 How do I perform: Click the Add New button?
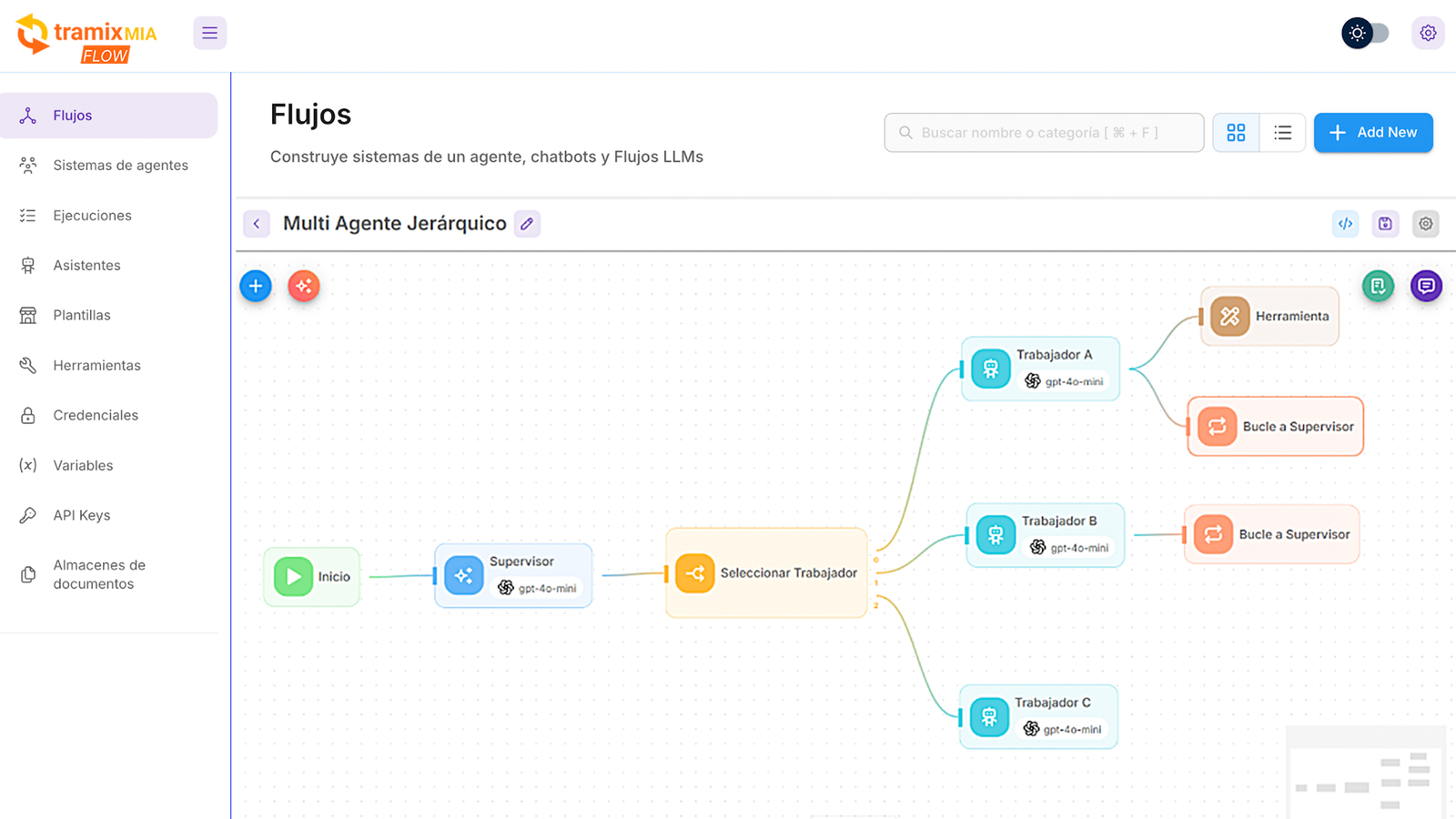1373,132
